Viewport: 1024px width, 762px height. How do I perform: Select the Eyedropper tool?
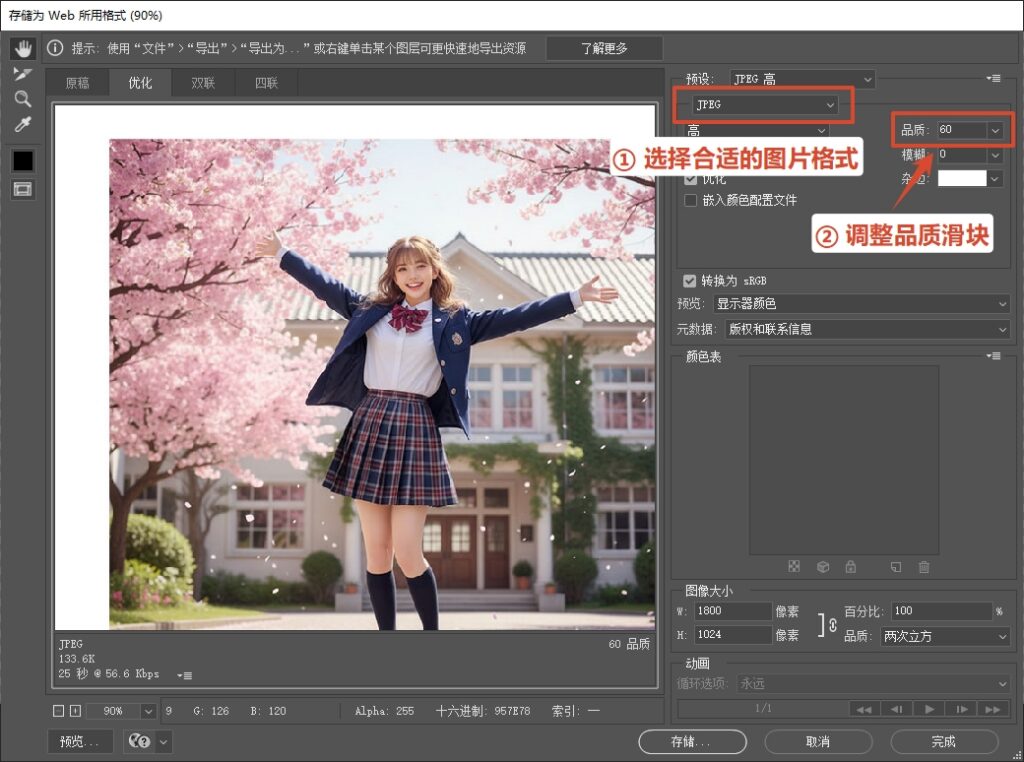coord(22,124)
